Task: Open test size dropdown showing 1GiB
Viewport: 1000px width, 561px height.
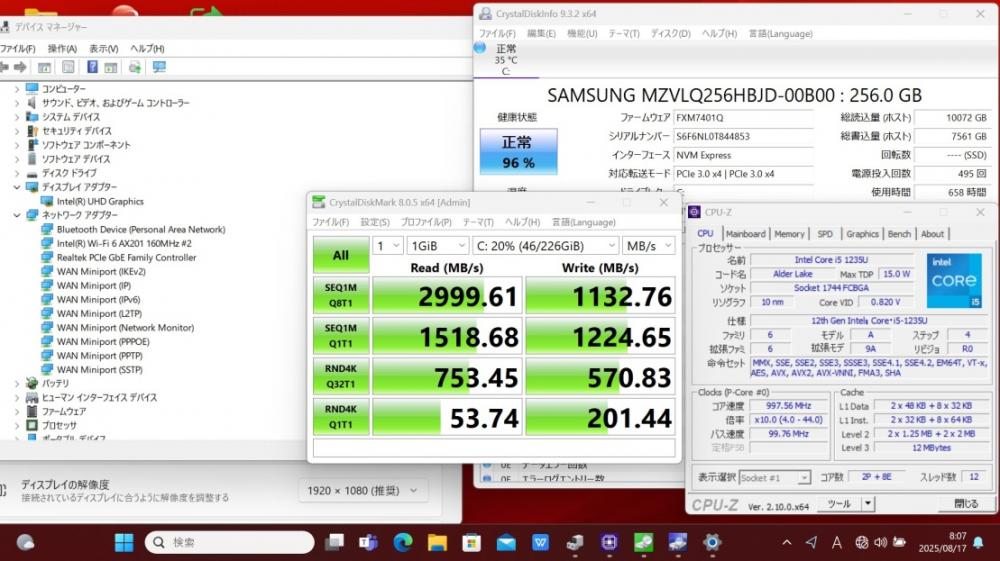Action: click(438, 246)
